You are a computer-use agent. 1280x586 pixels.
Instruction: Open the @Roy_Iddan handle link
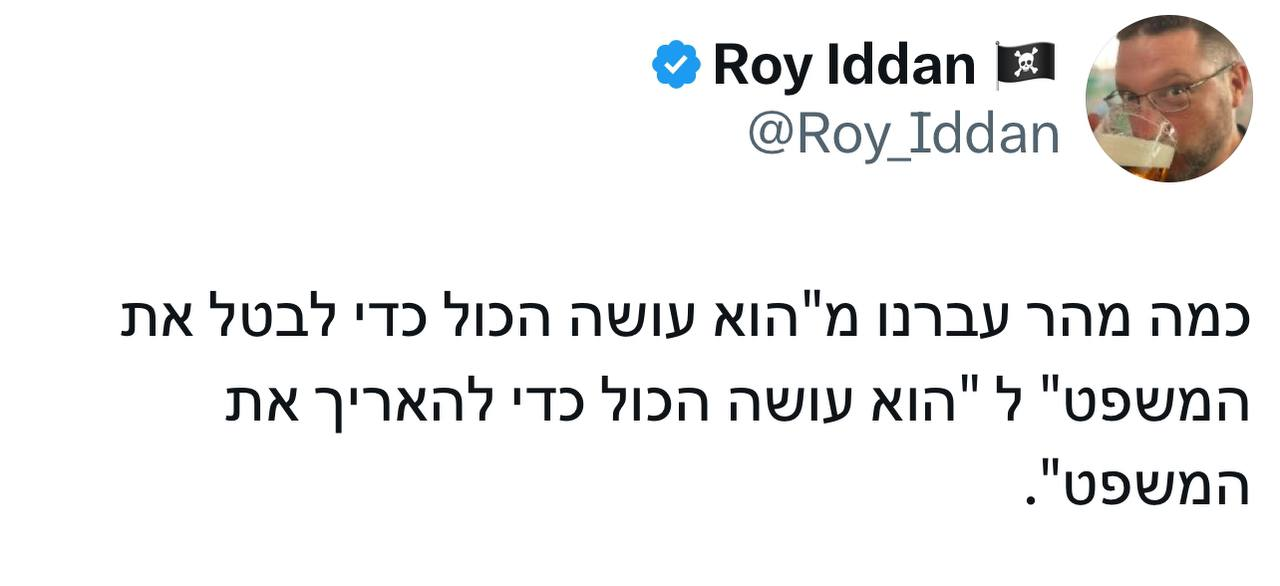click(903, 135)
